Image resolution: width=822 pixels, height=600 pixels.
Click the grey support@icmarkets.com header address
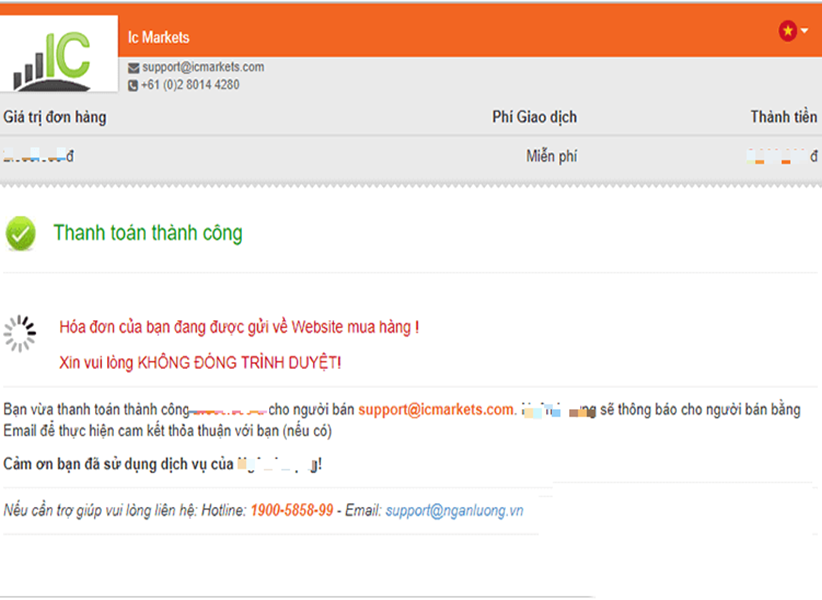pyautogui.click(x=203, y=67)
